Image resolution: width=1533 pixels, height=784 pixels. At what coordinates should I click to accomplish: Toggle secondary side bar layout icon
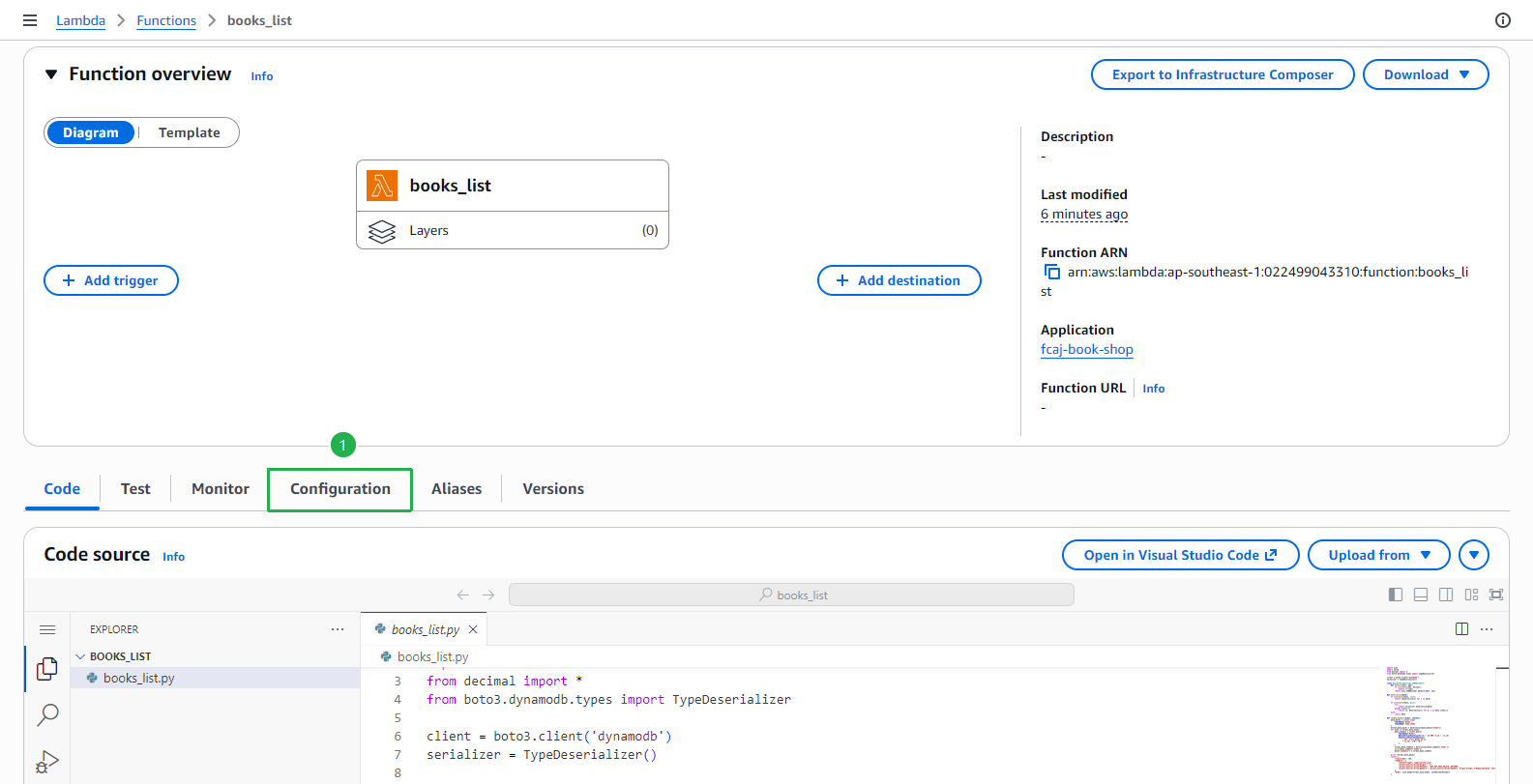[x=1446, y=595]
